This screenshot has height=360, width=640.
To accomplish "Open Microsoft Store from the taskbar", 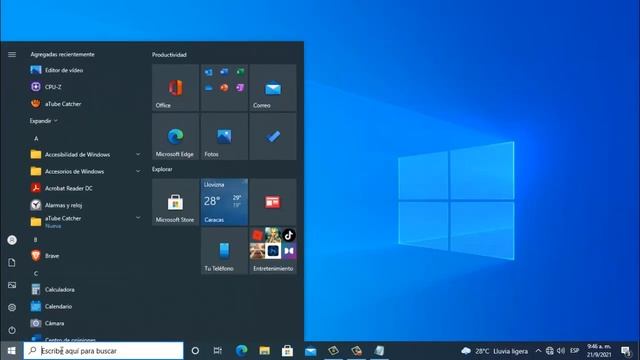I will point(287,351).
